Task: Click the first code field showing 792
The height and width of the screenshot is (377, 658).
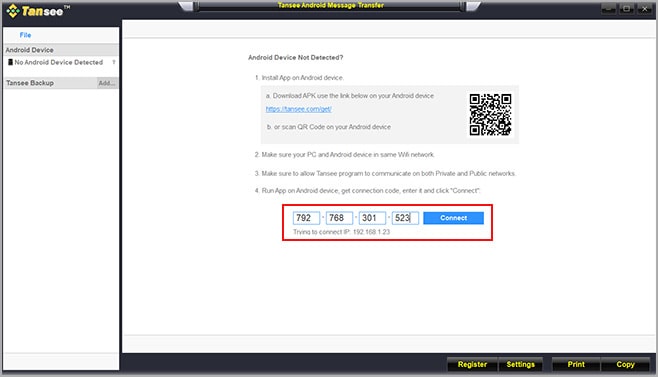Action: tap(306, 218)
